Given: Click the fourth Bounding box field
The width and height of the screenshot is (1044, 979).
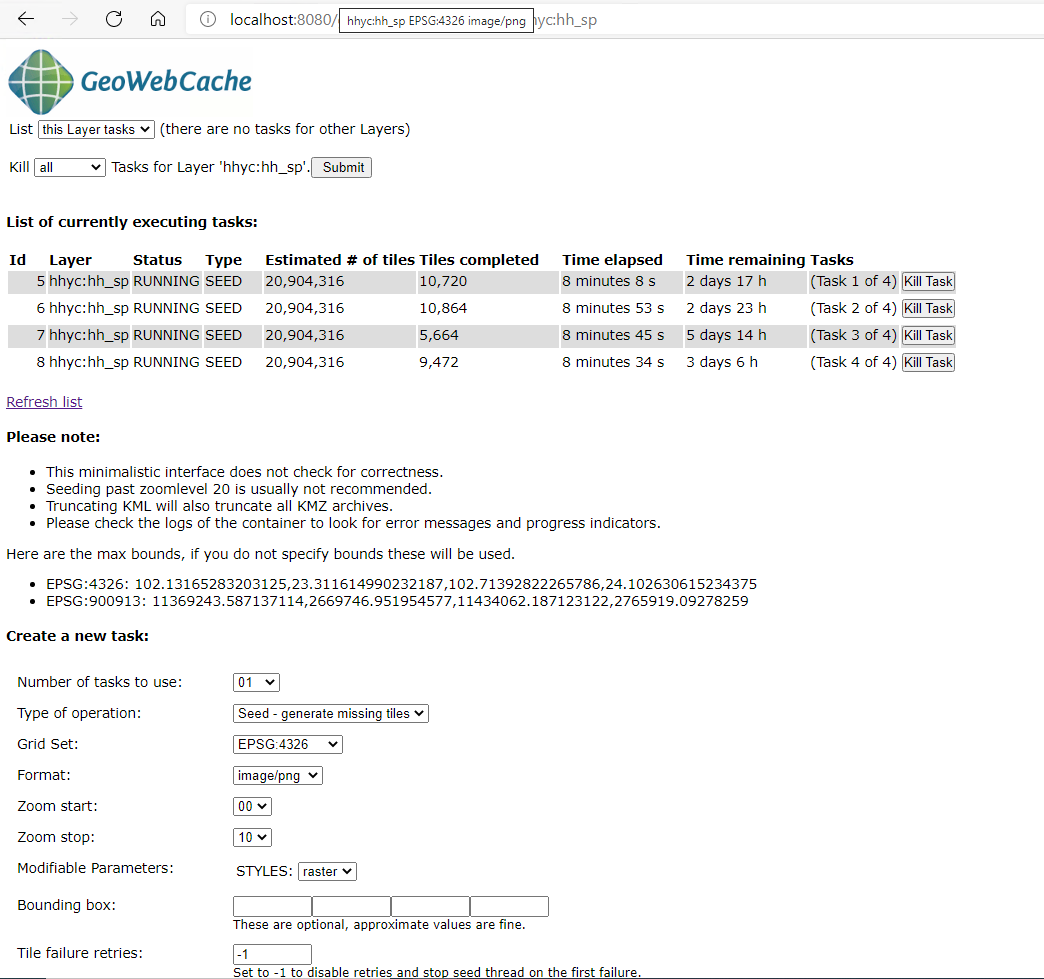Looking at the screenshot, I should (509, 906).
